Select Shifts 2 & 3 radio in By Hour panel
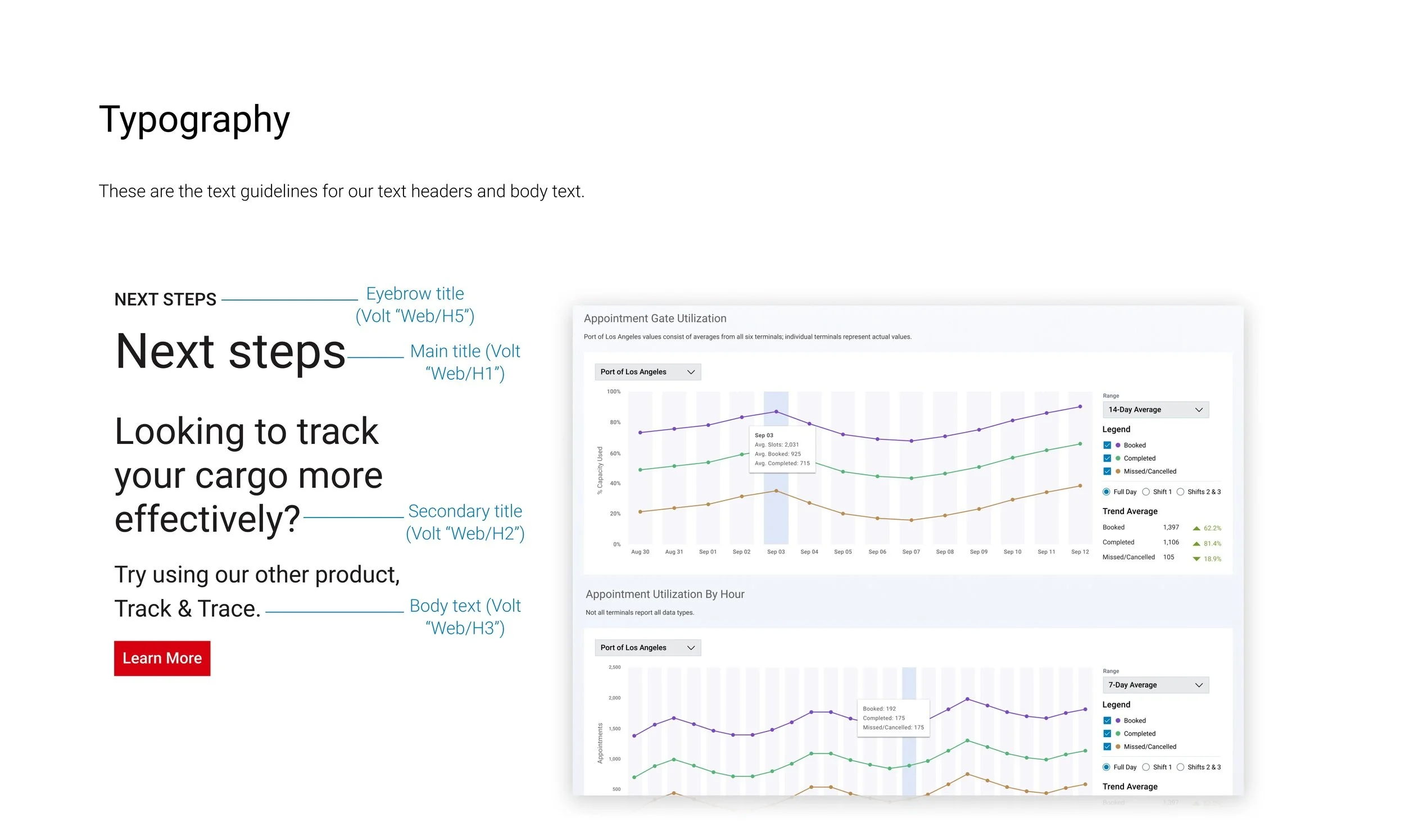Image resolution: width=1405 pixels, height=840 pixels. click(1180, 767)
